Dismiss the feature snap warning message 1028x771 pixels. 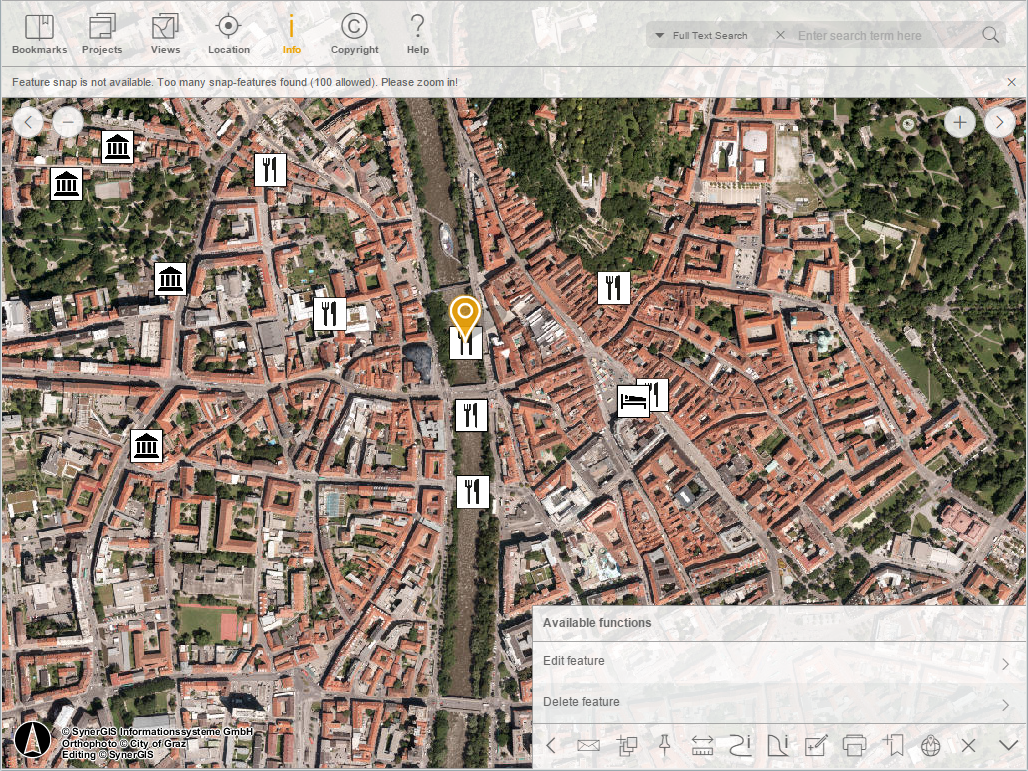pos(1010,82)
